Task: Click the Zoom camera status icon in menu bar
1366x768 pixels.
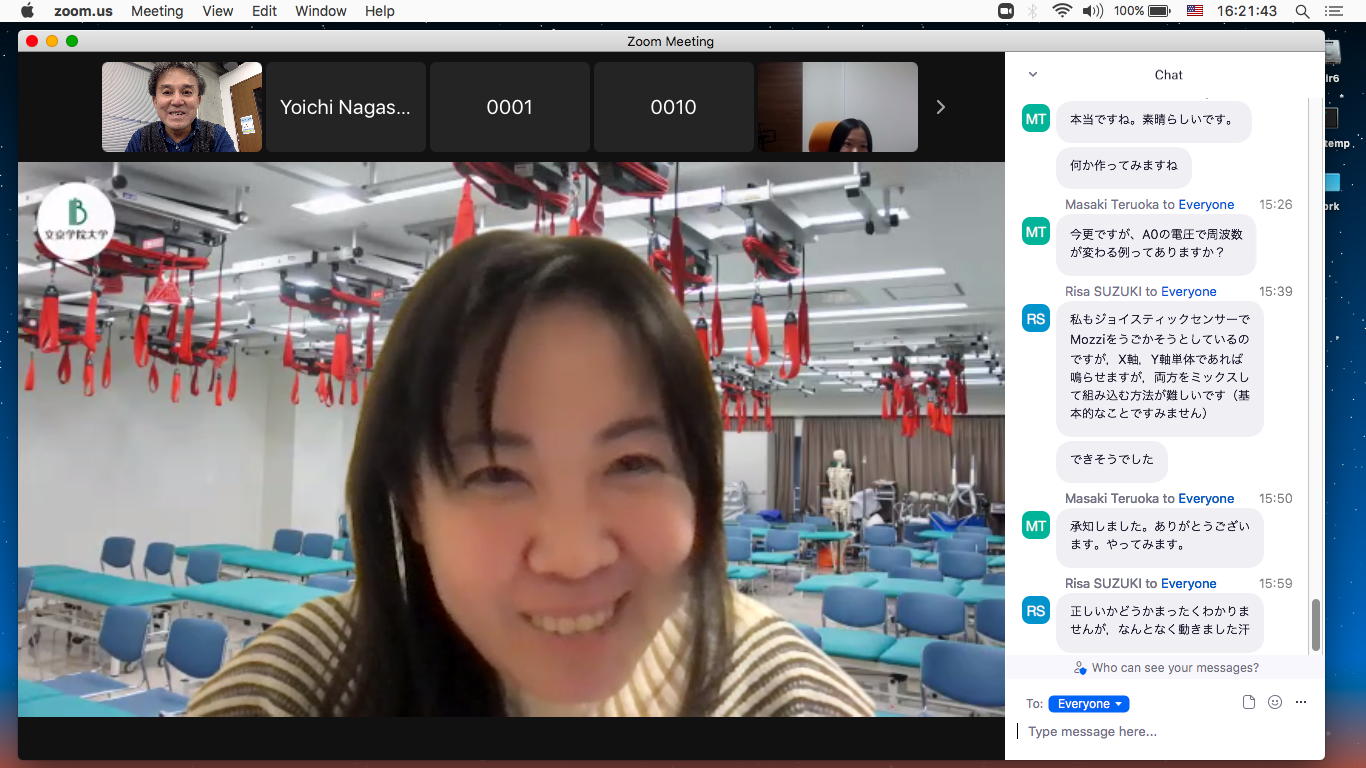Action: click(1006, 11)
